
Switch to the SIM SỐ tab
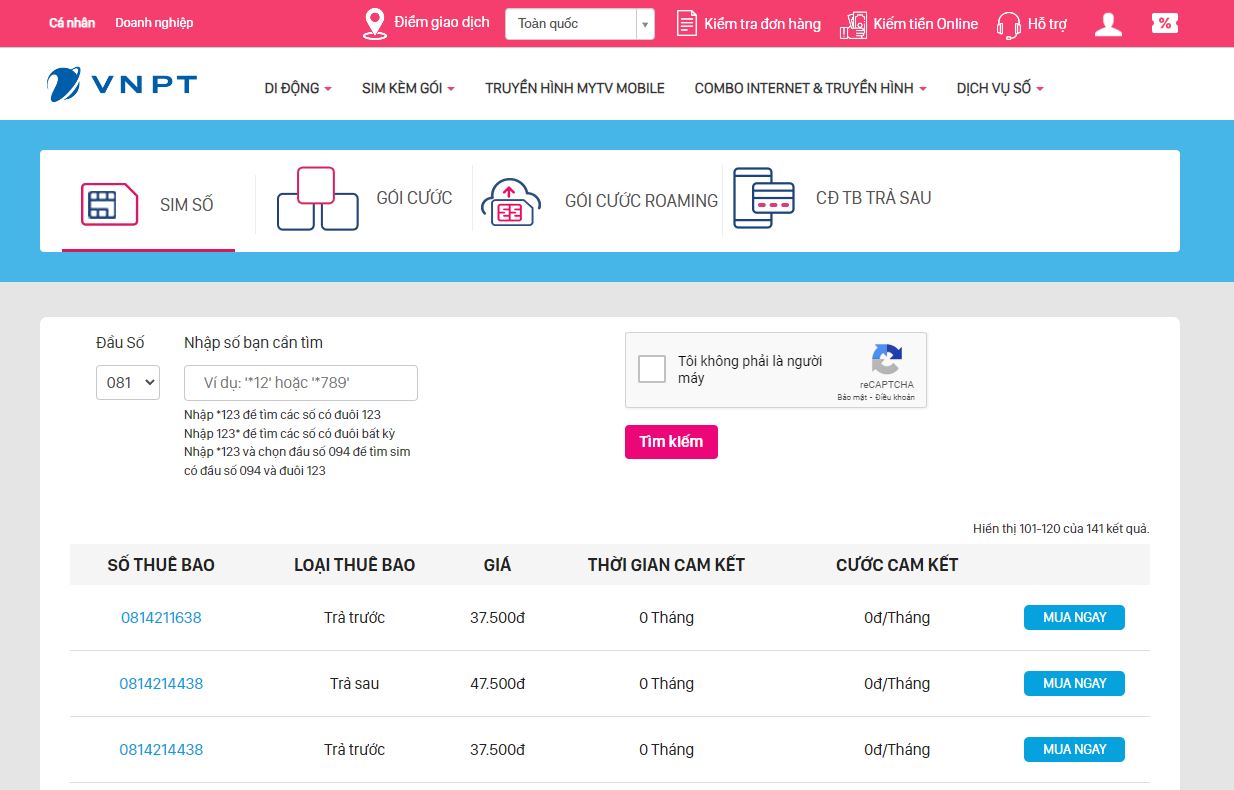tap(148, 204)
